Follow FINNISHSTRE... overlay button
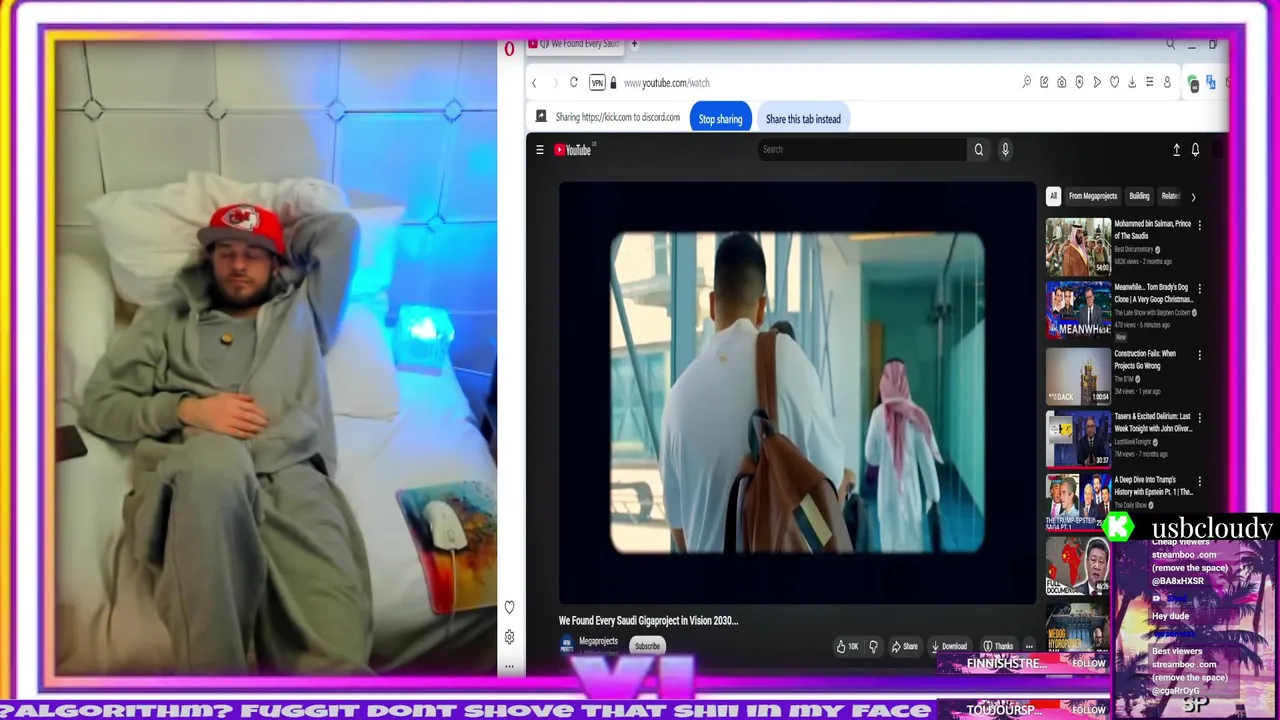The height and width of the screenshot is (720, 1280). click(x=1088, y=664)
